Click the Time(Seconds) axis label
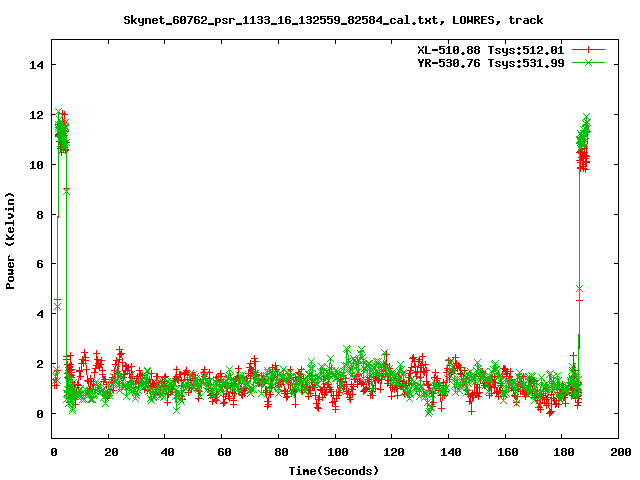 click(333, 471)
